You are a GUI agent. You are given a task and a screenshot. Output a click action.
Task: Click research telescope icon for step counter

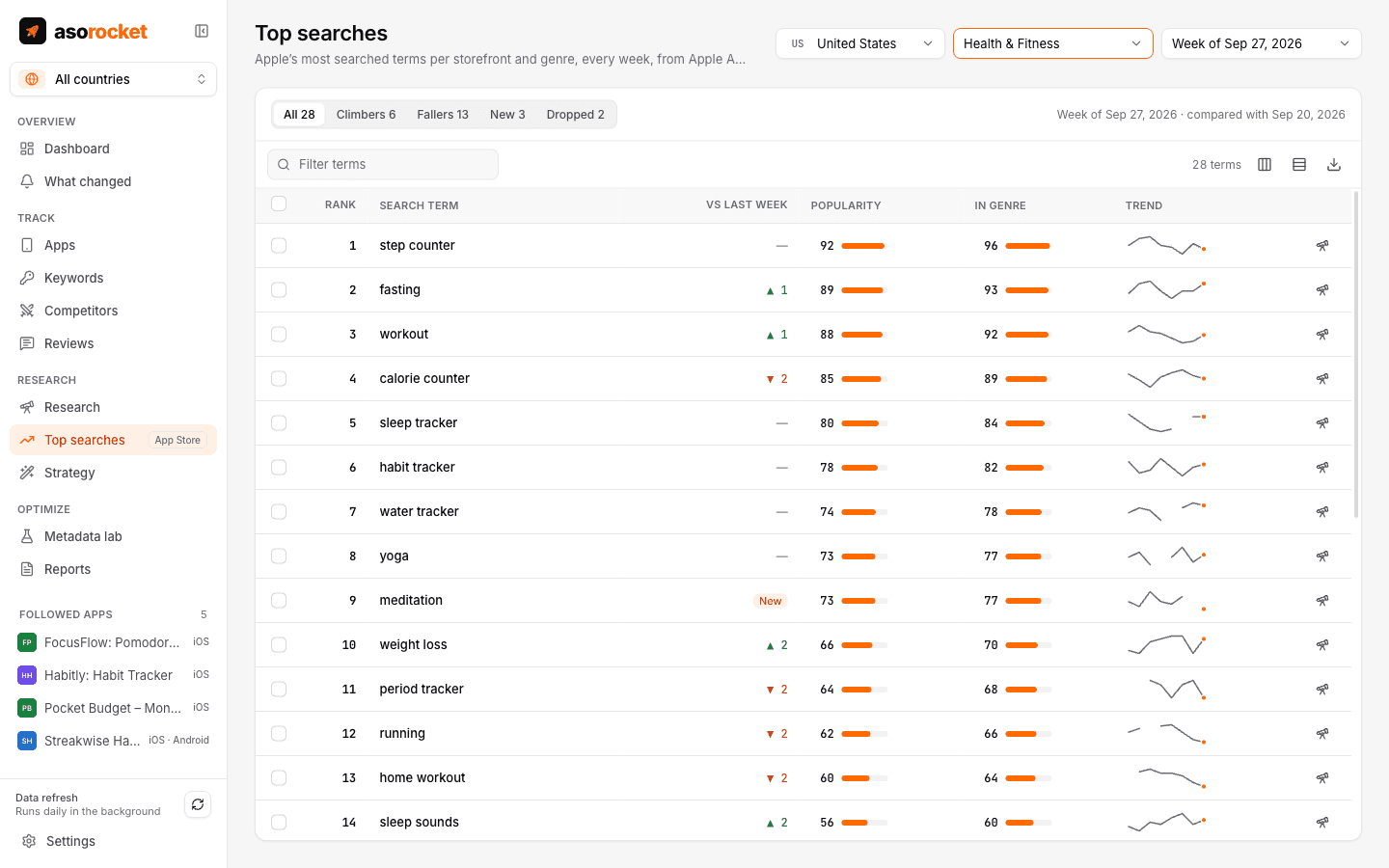(x=1322, y=246)
